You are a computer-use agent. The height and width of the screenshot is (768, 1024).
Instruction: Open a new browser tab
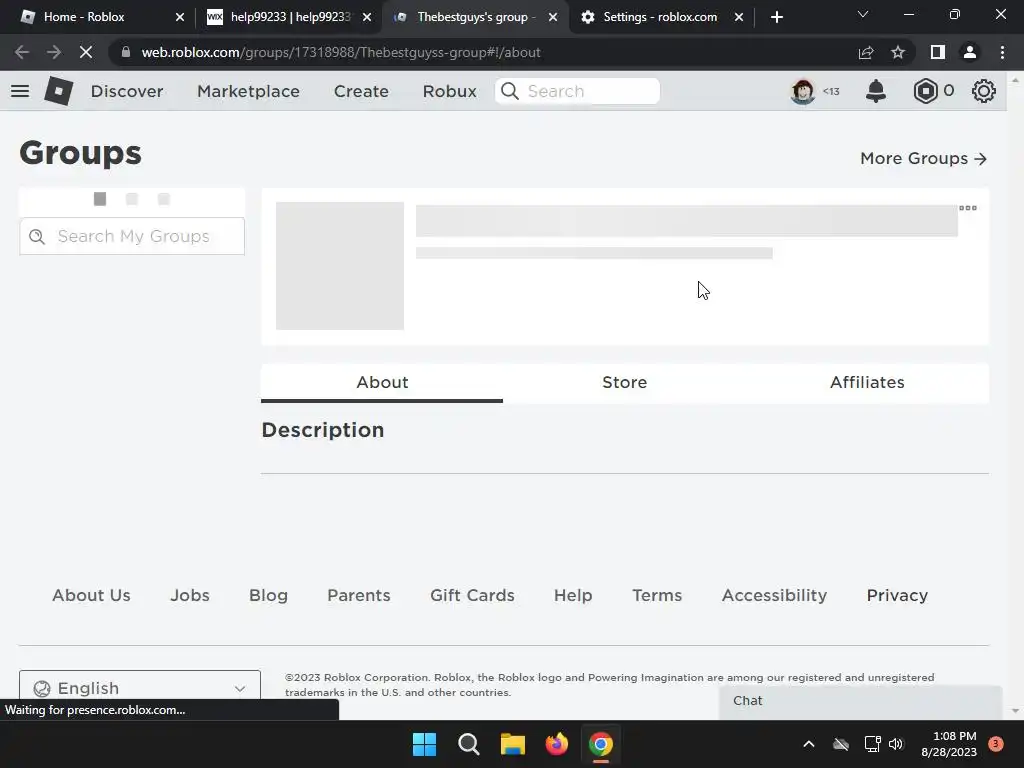coord(776,17)
